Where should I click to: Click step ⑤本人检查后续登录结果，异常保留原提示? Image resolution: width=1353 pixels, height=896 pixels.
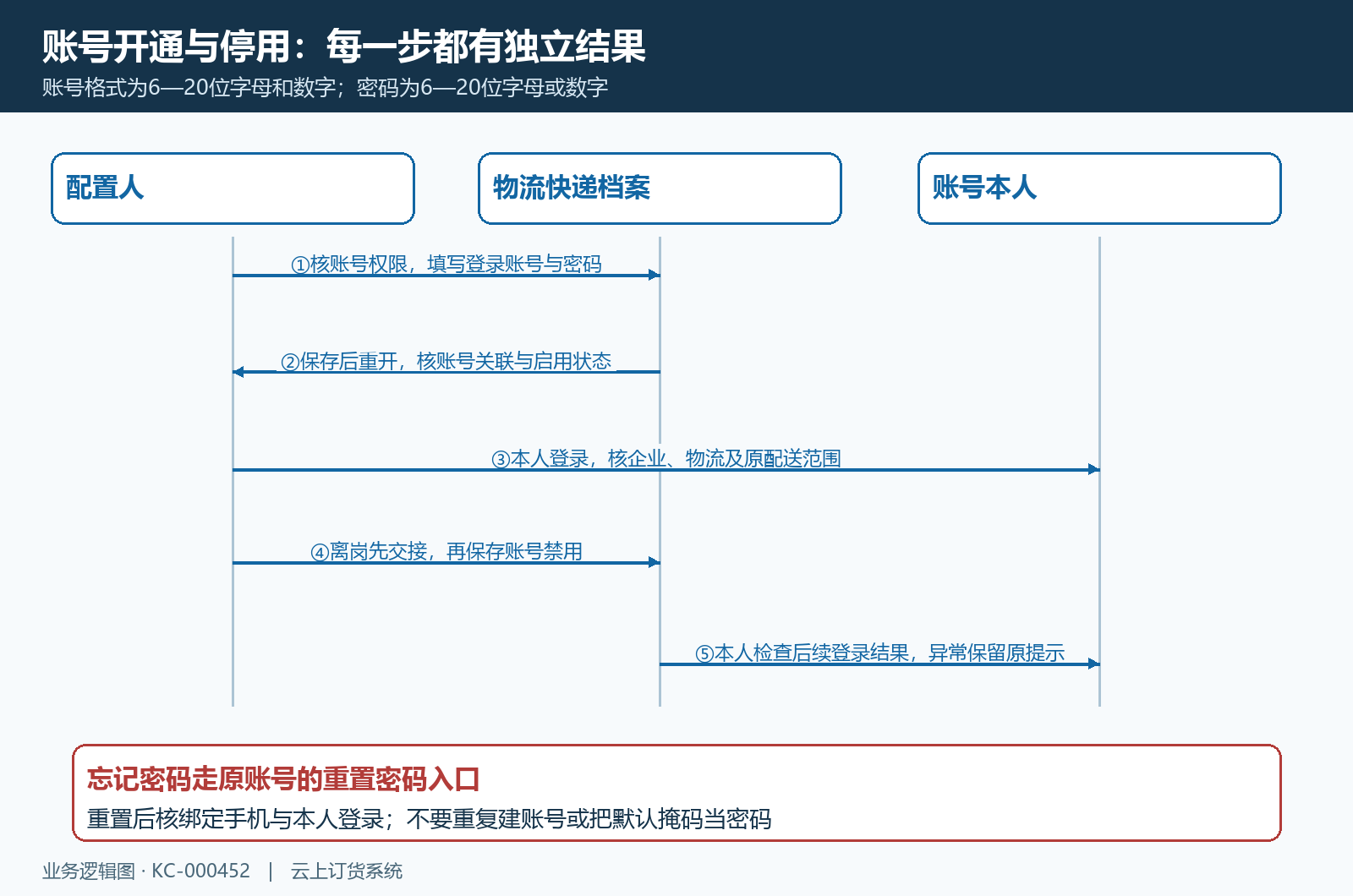pyautogui.click(x=879, y=653)
